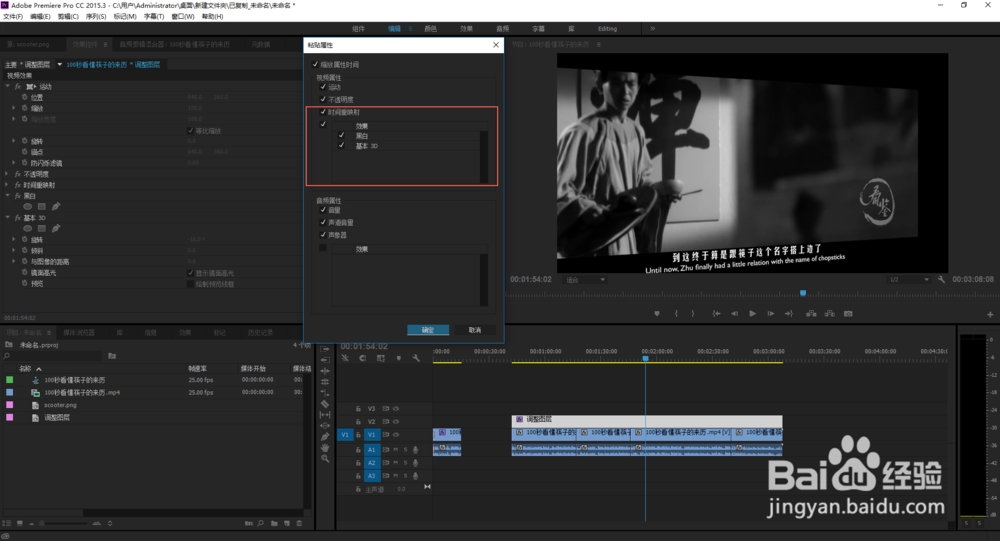Click the microphone voice-over icon on A1
The image size is (1000, 541).
click(415, 450)
